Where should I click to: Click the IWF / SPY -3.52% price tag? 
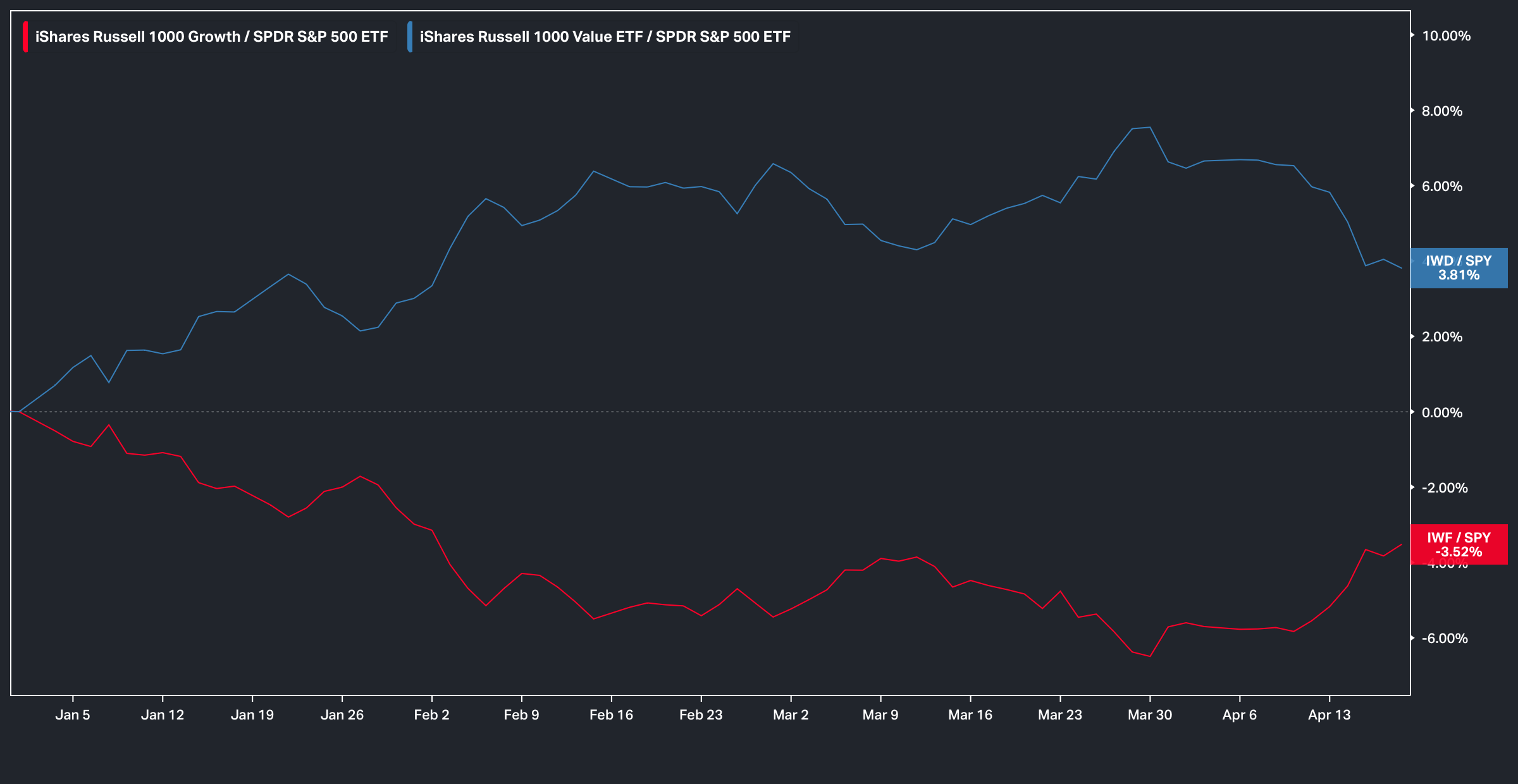pyautogui.click(x=1459, y=544)
